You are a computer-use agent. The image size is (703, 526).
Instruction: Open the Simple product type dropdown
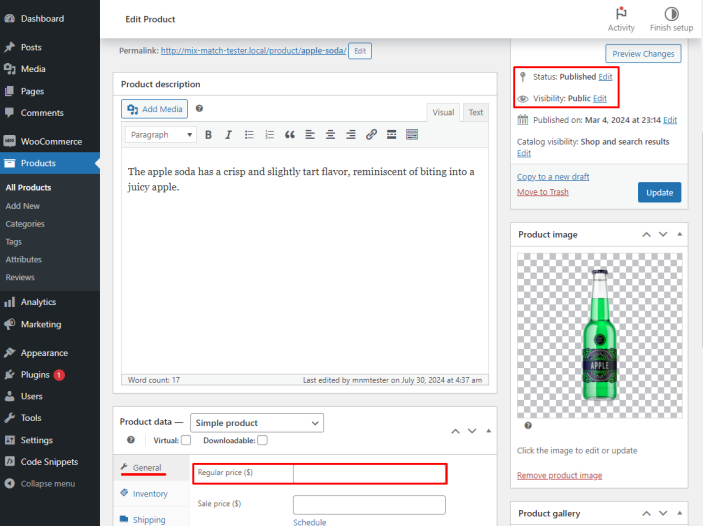(x=257, y=423)
